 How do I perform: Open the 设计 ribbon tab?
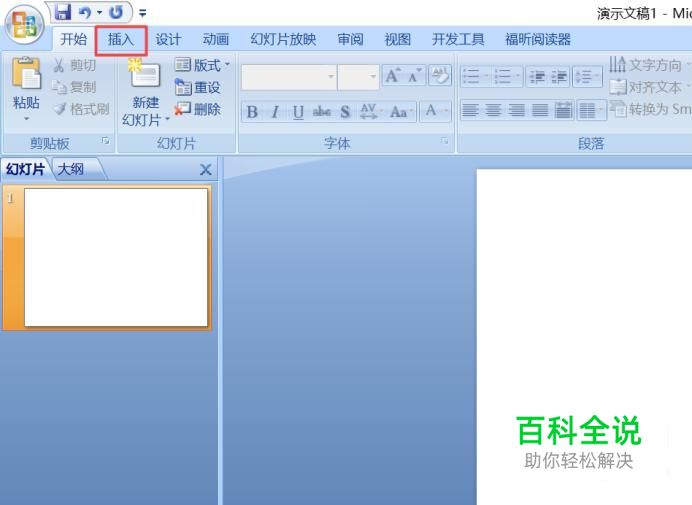[168, 40]
